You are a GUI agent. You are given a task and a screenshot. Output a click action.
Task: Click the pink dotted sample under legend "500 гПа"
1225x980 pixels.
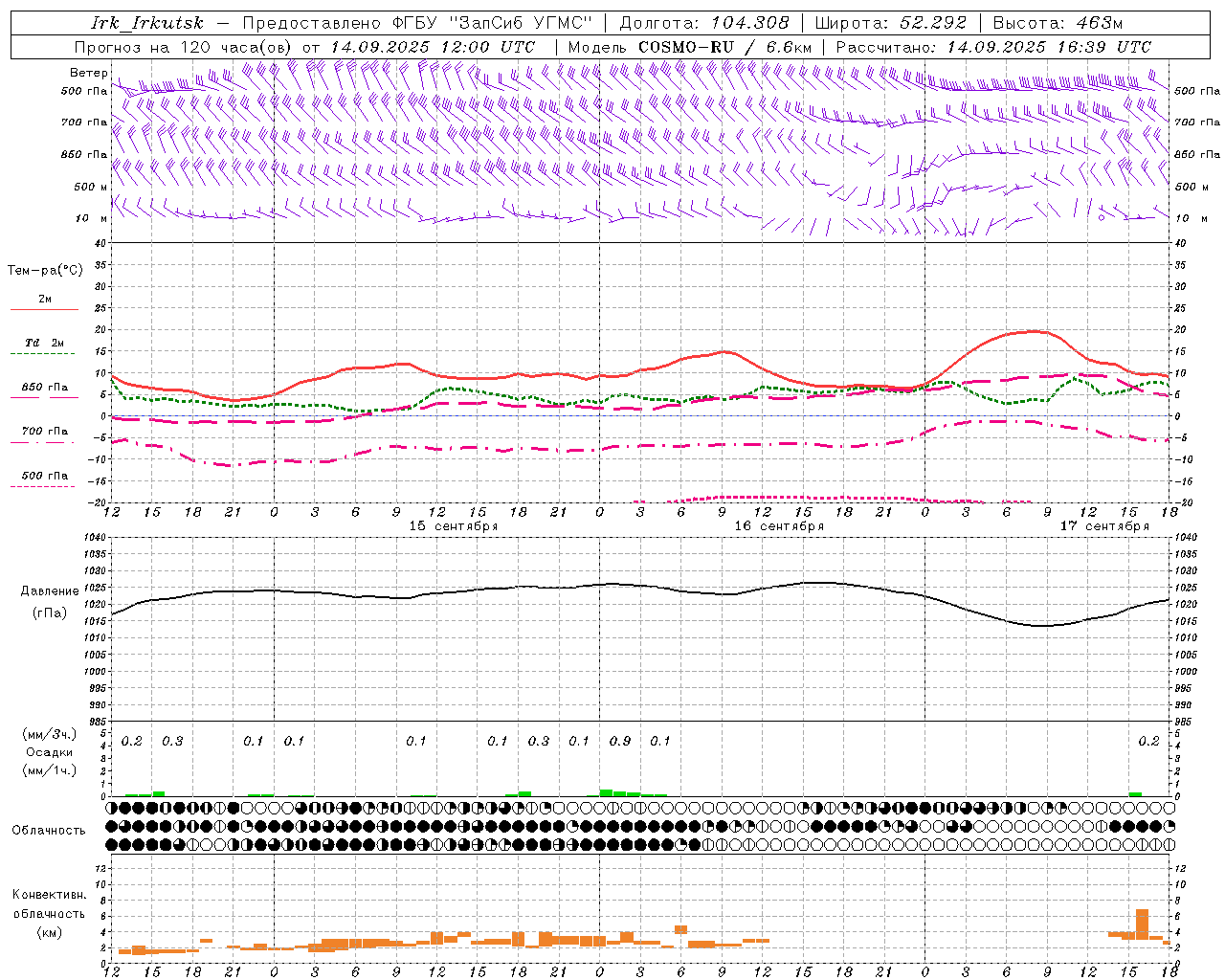tap(42, 487)
